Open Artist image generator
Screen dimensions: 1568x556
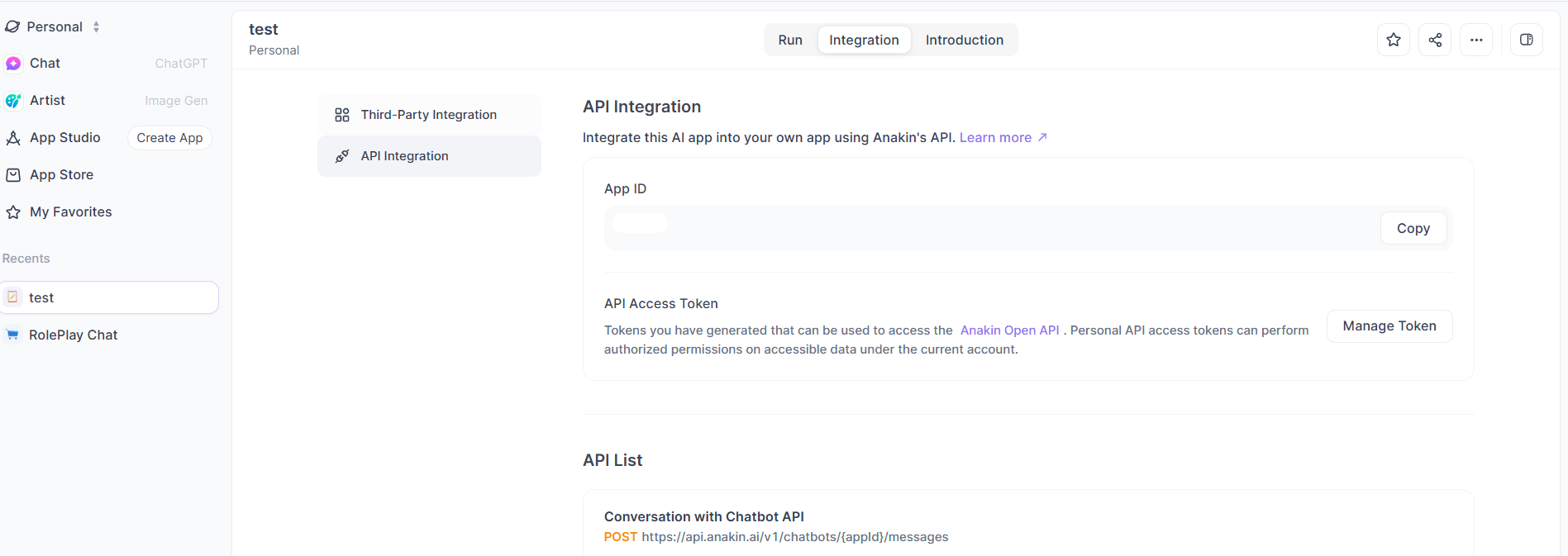[x=47, y=101]
